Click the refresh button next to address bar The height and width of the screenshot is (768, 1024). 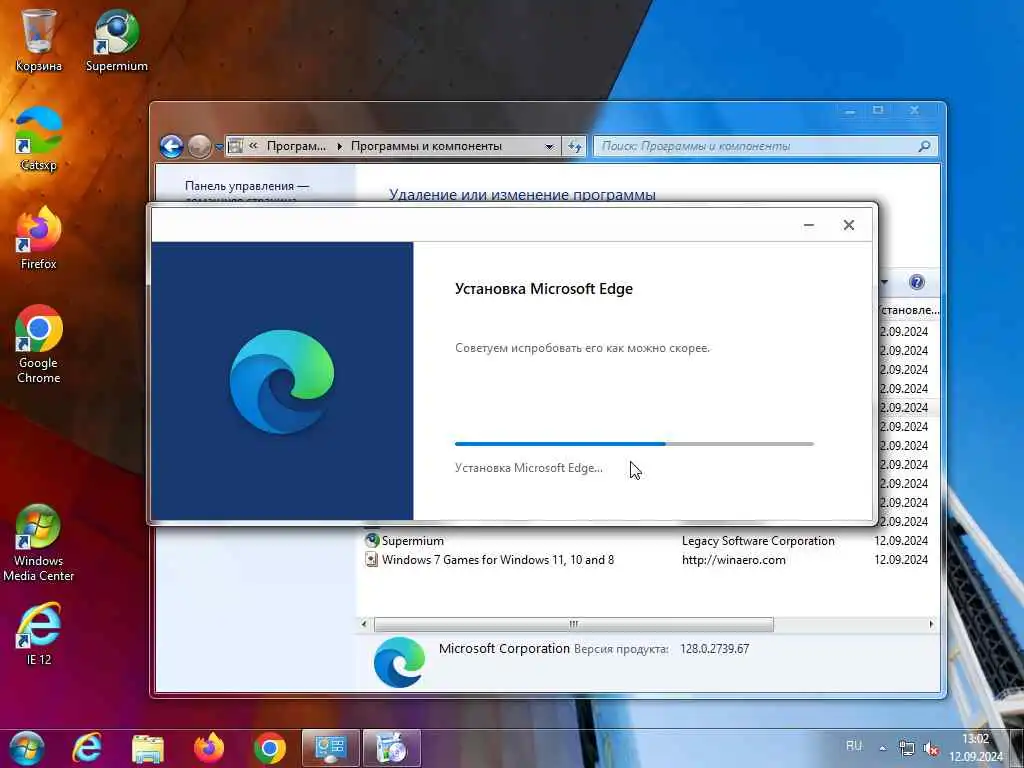point(575,146)
